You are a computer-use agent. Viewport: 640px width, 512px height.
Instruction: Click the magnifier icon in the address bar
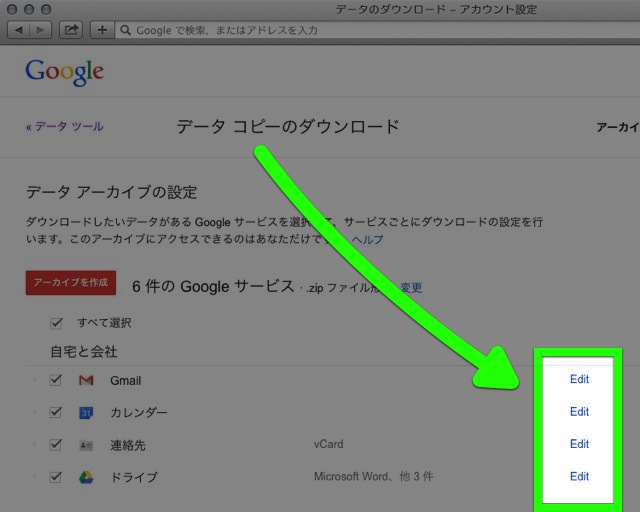126,30
